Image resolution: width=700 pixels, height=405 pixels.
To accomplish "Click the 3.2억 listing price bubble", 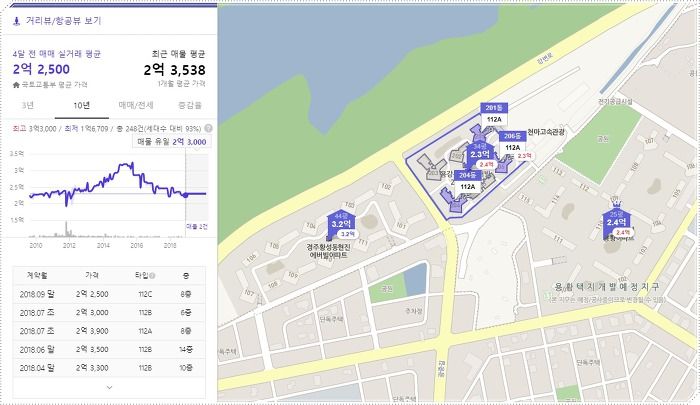I will tap(347, 234).
